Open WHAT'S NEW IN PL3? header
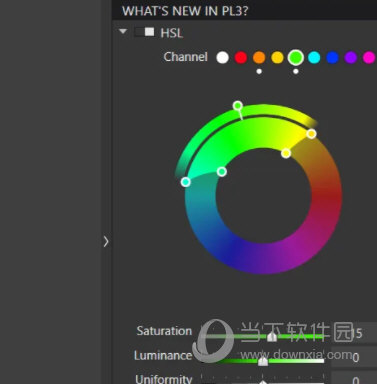This screenshot has width=377, height=384. pos(185,11)
